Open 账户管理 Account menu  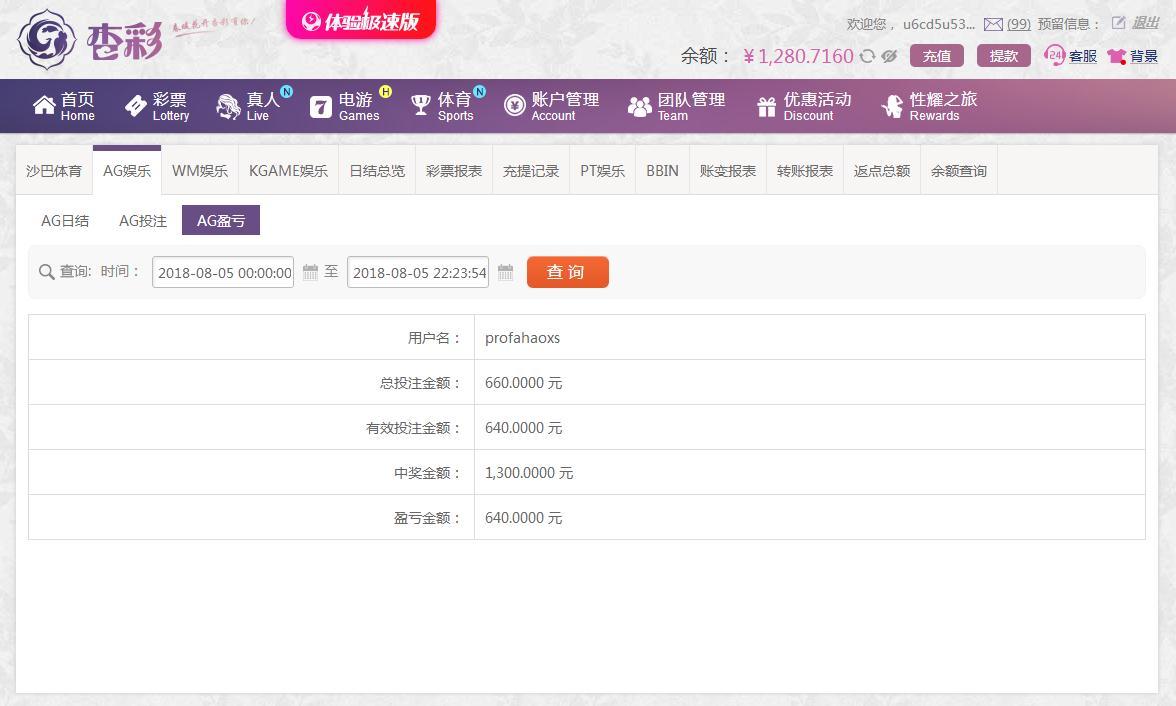552,107
